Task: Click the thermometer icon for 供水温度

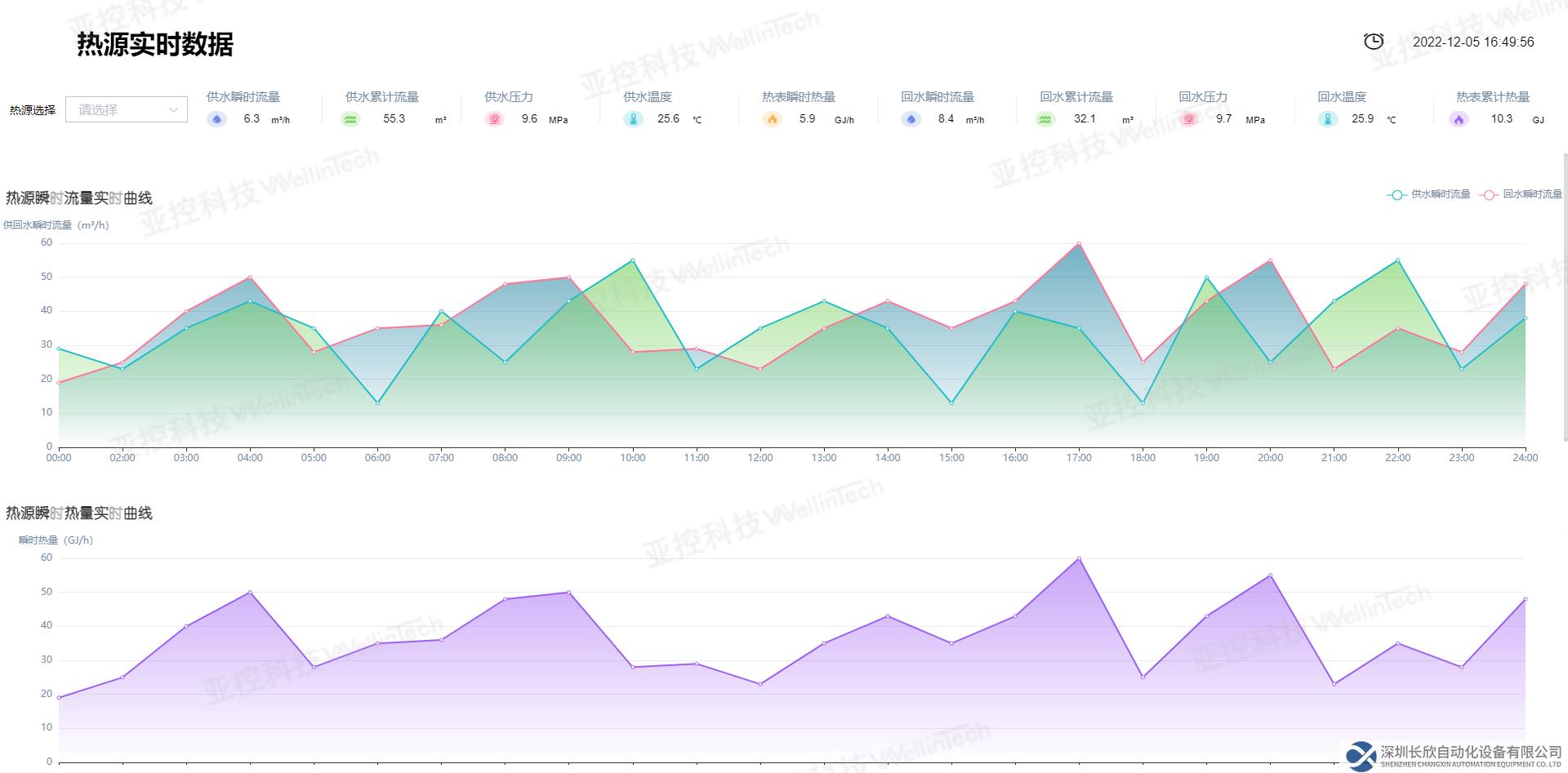Action: click(633, 119)
